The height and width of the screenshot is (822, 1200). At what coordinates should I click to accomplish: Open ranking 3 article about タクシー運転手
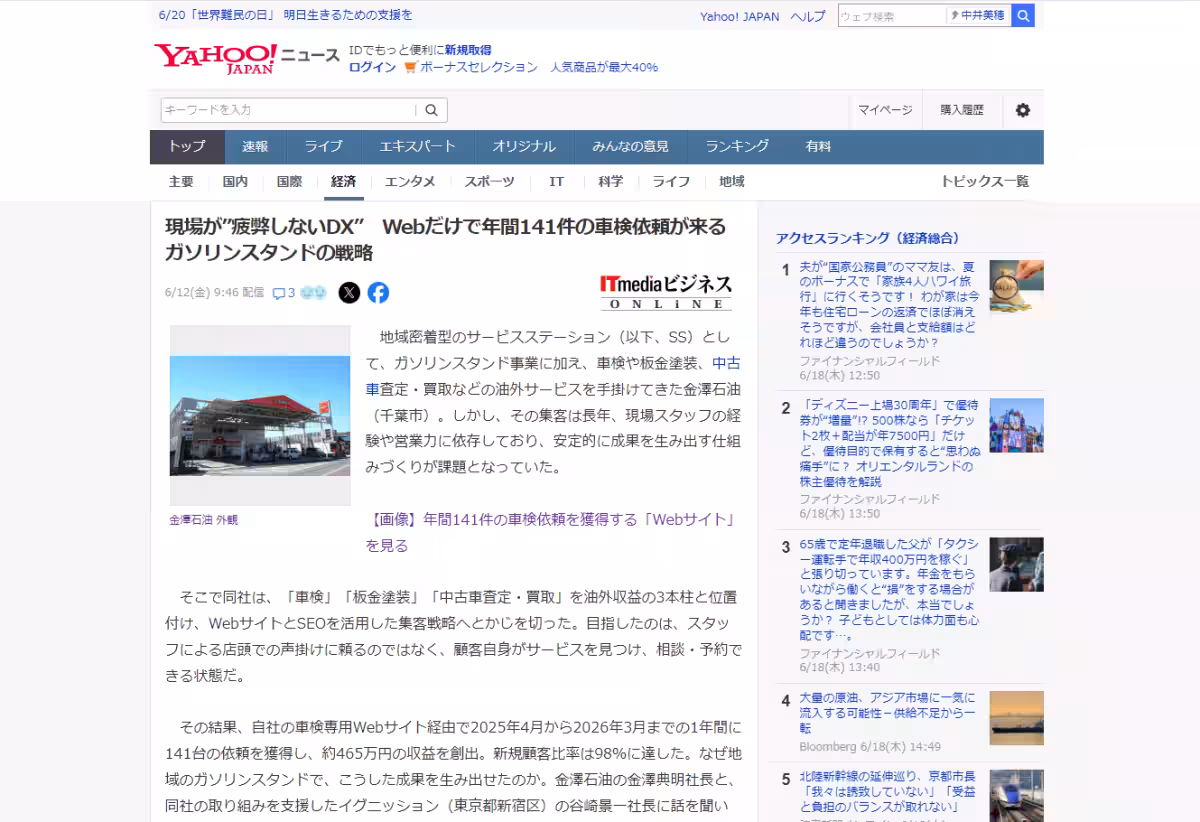(888, 589)
